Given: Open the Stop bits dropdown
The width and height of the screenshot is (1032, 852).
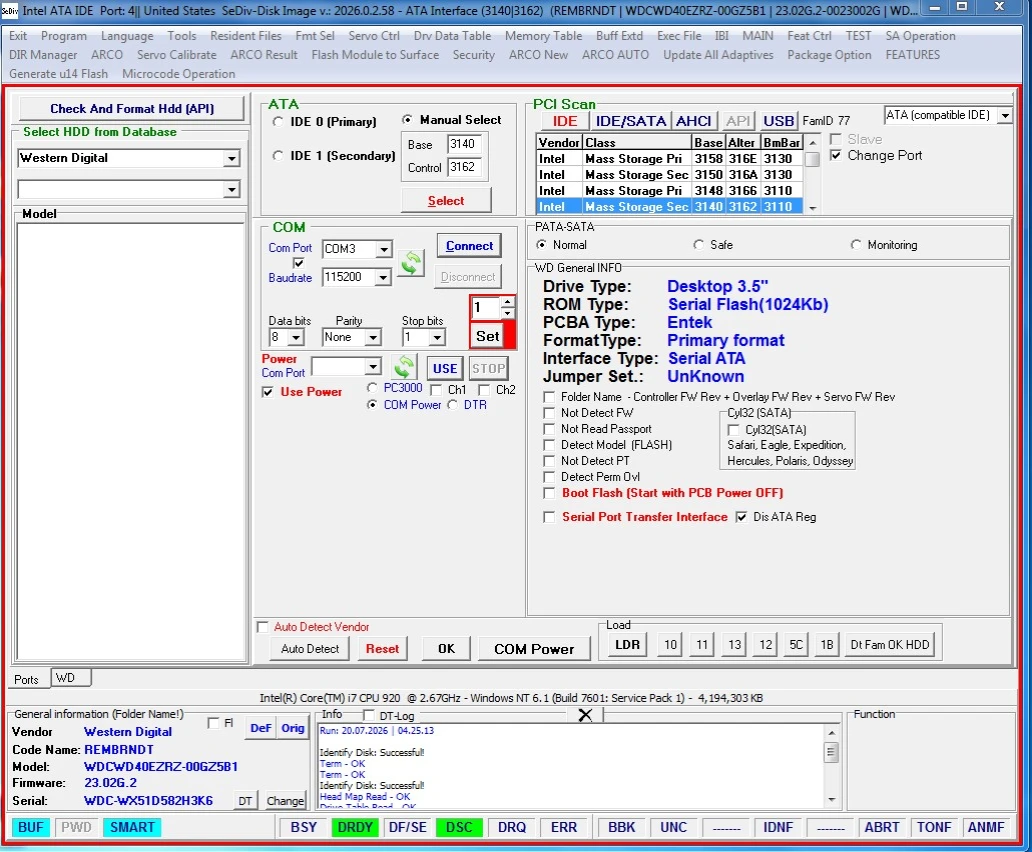Looking at the screenshot, I should [438, 338].
